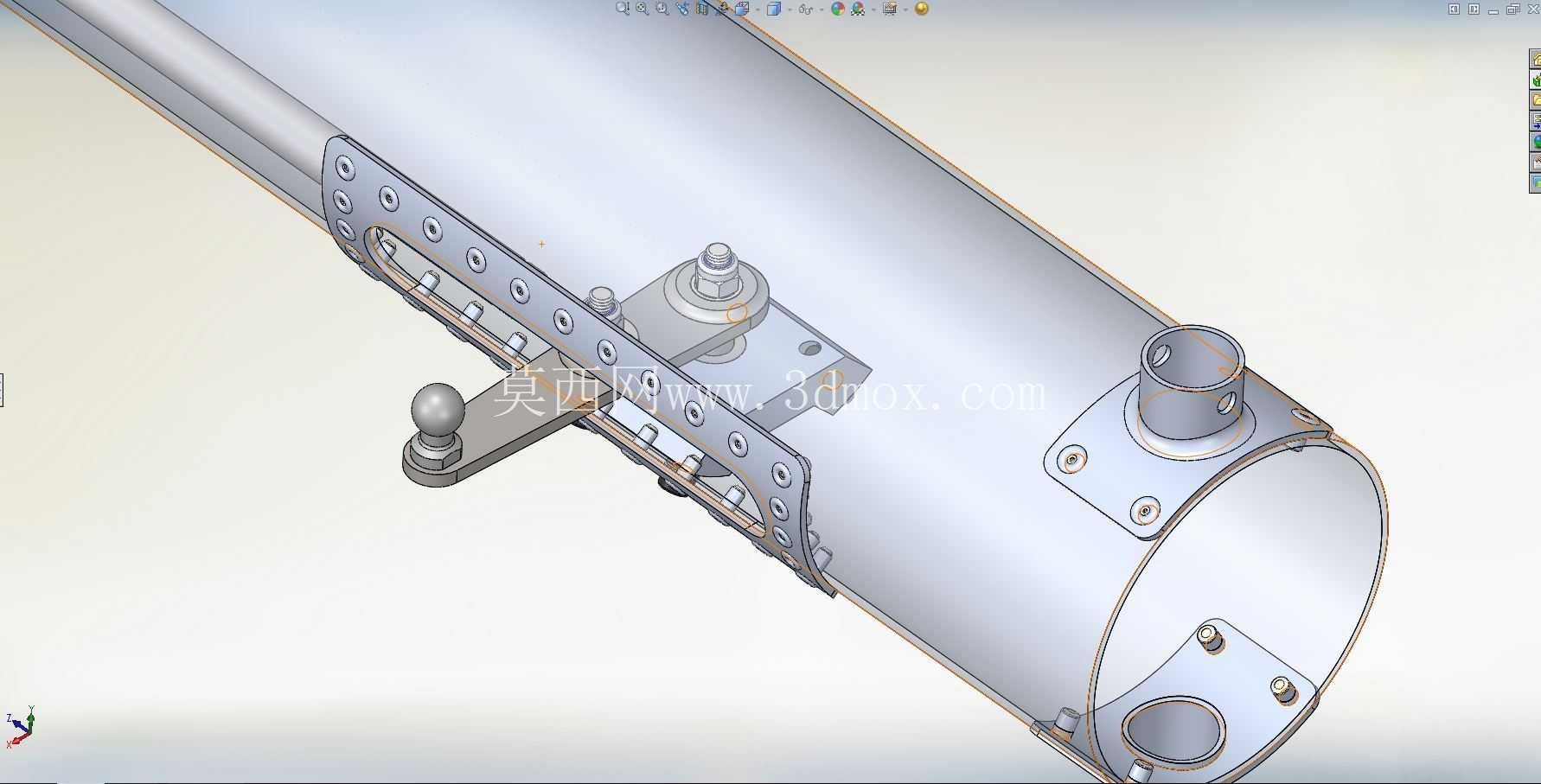Click the Hide/Show Items glasses icon
1541x784 pixels.
[x=806, y=9]
